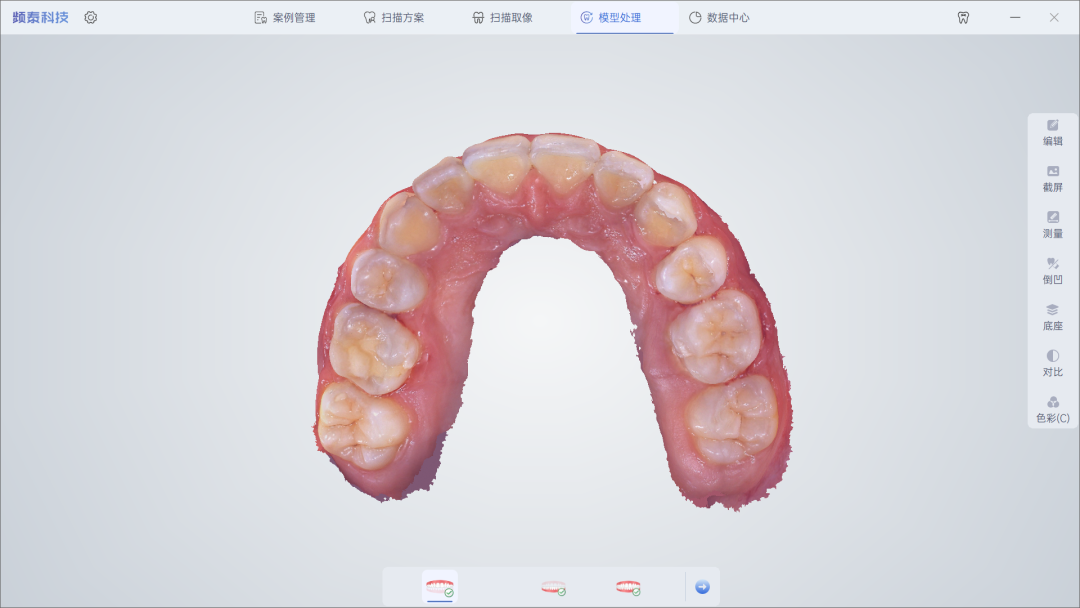Open the 底座 base tool

[x=1052, y=317]
